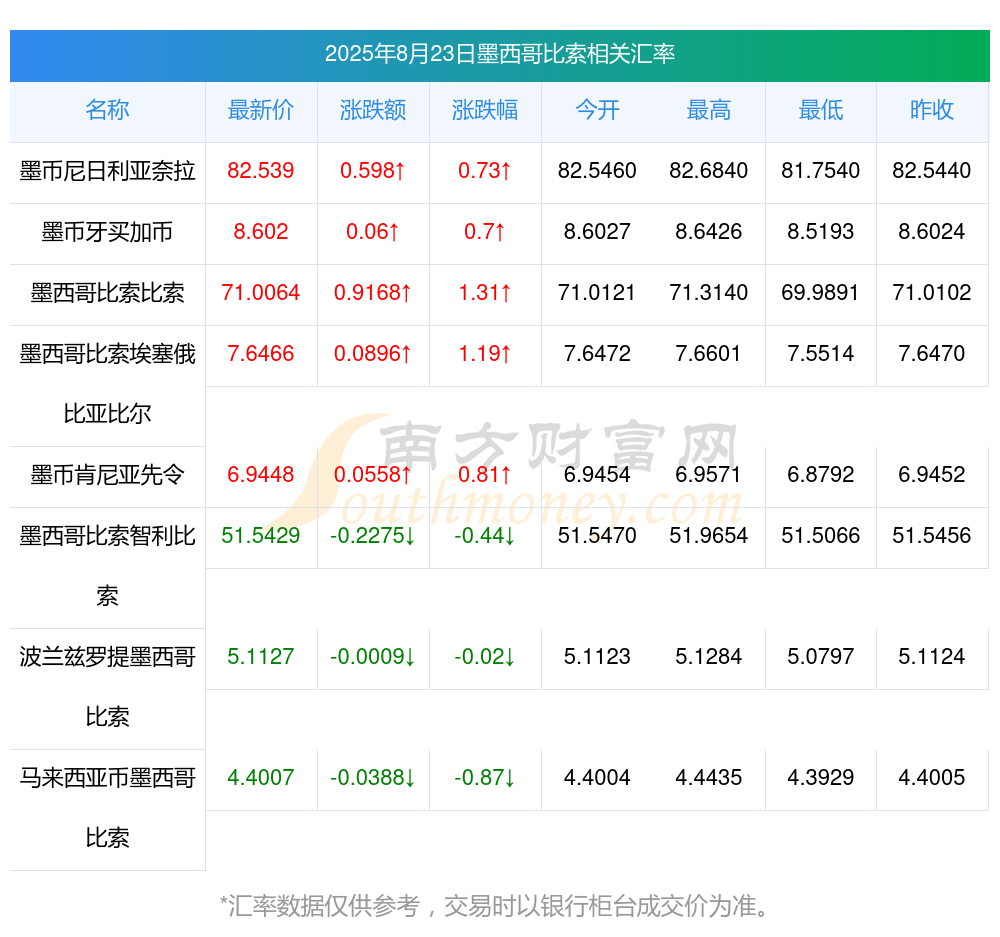Click the latest price 5.1127
The image size is (1000, 937).
pos(261,656)
